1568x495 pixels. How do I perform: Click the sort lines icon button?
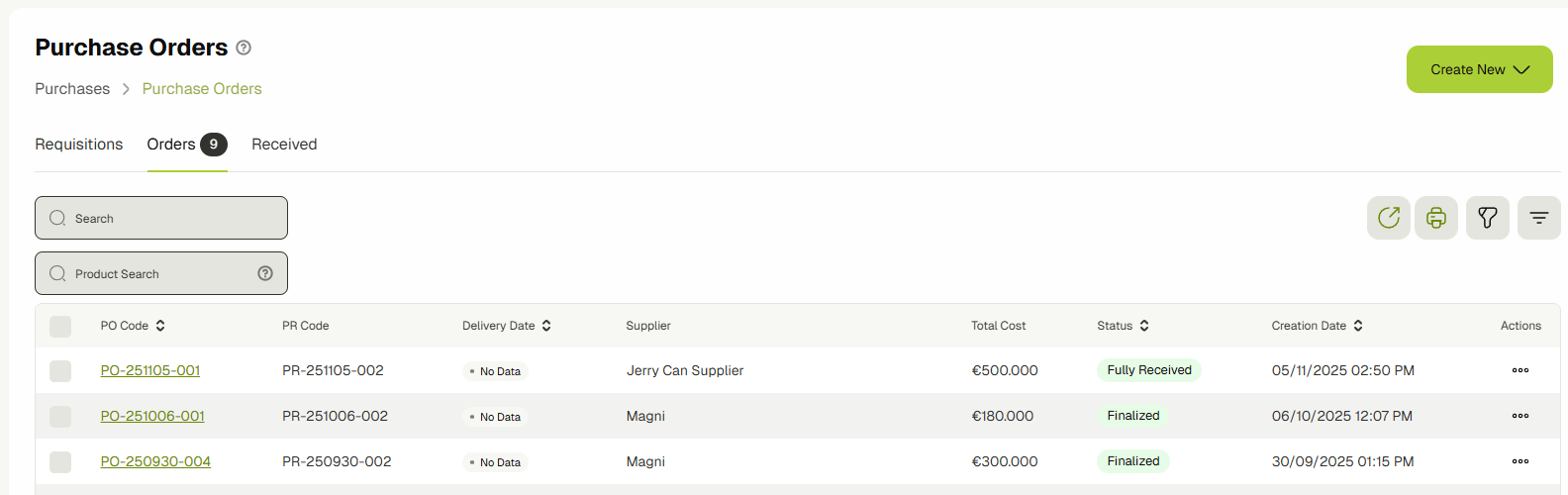(x=1538, y=218)
